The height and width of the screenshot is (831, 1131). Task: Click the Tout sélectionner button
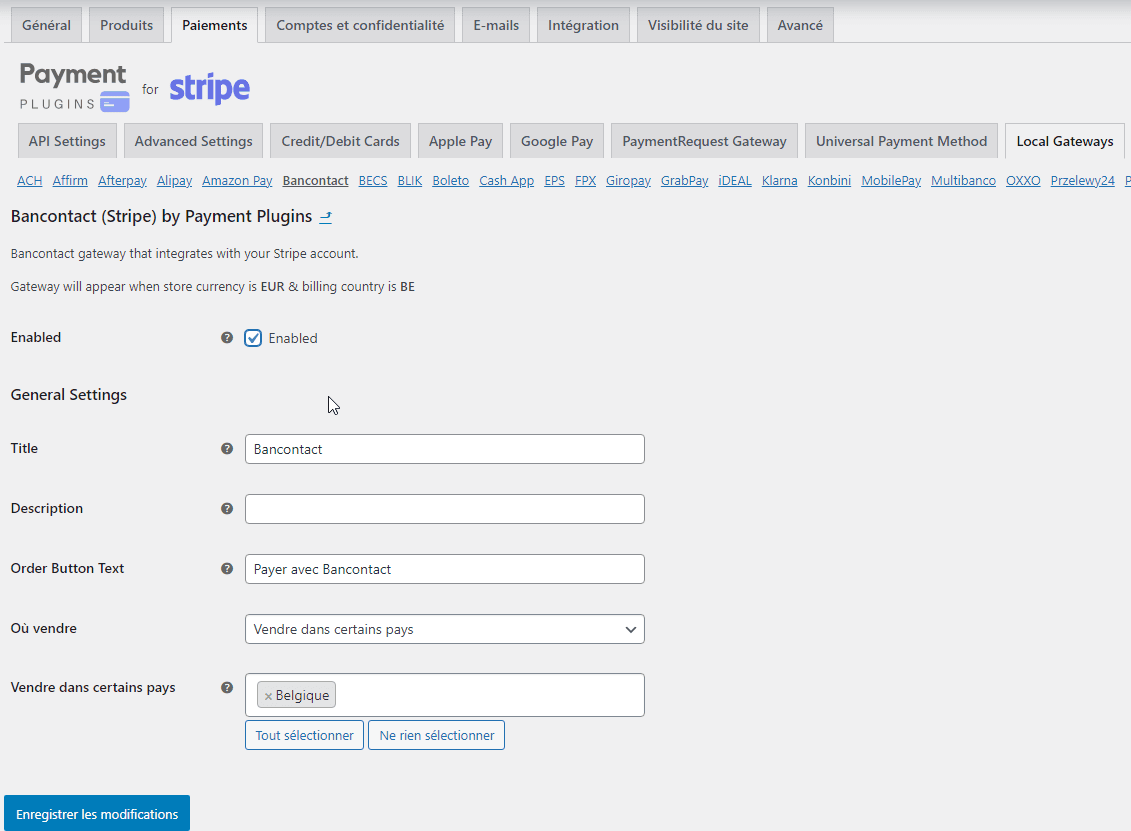[x=304, y=734]
